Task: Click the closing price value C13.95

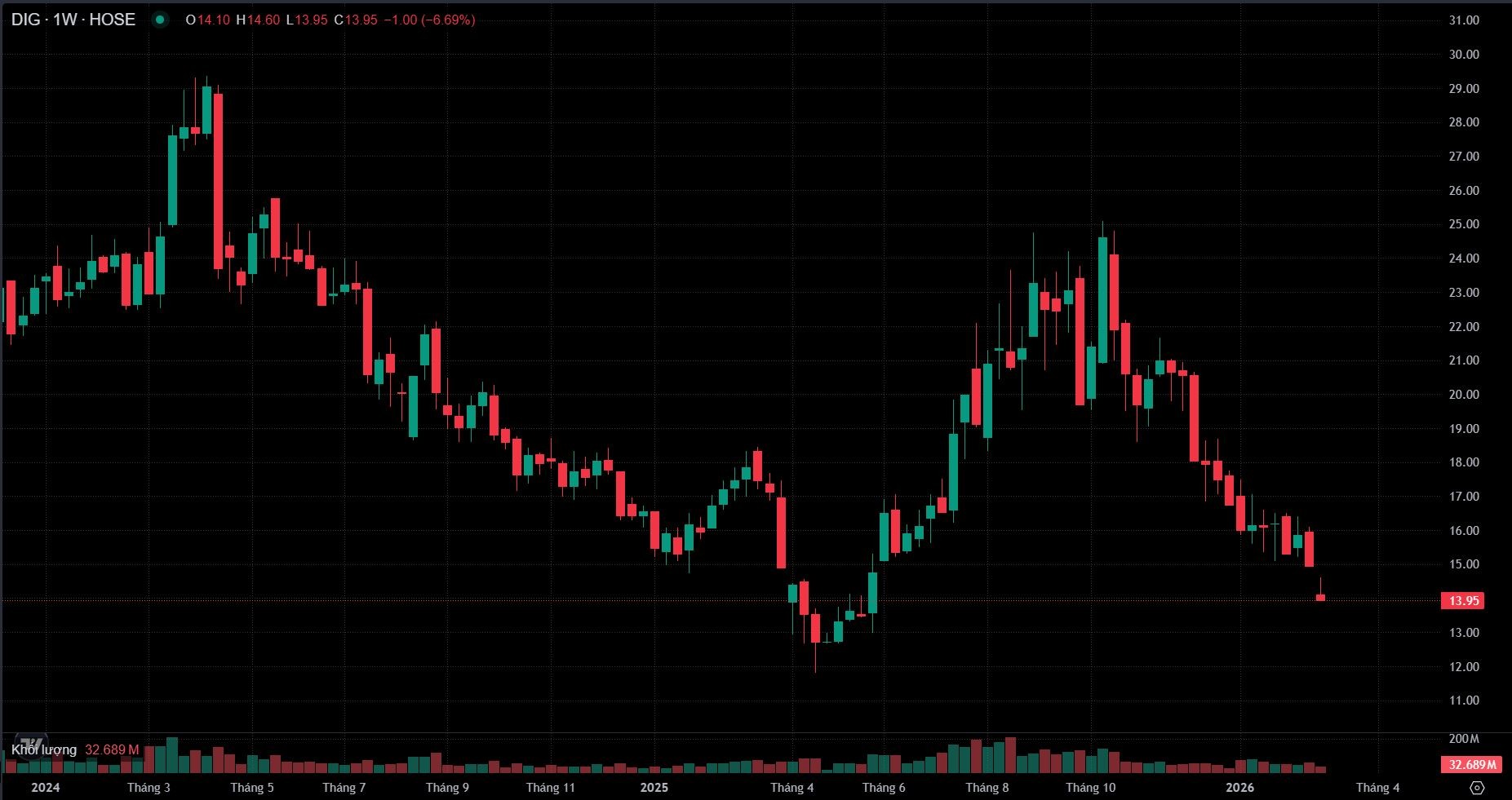Action: [x=356, y=20]
